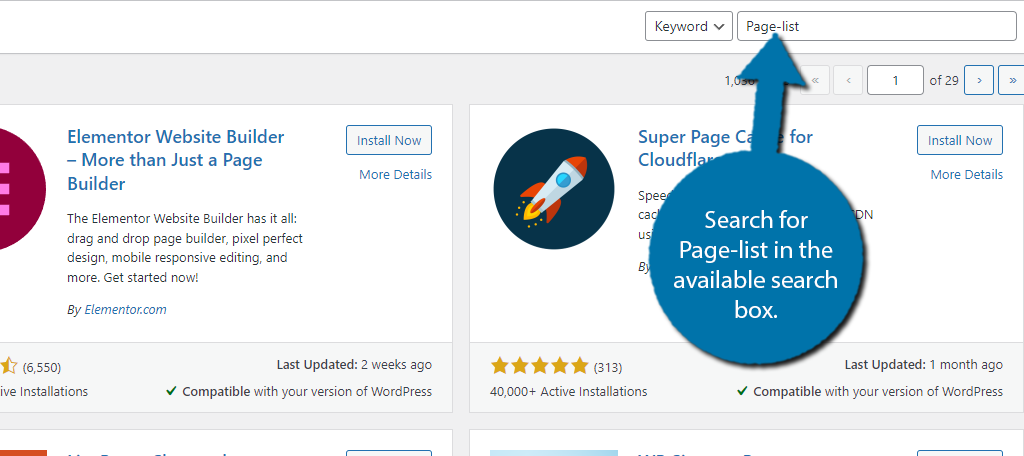The height and width of the screenshot is (456, 1024).
Task: Click Elementor's Compatible with your version text
Action: click(298, 391)
